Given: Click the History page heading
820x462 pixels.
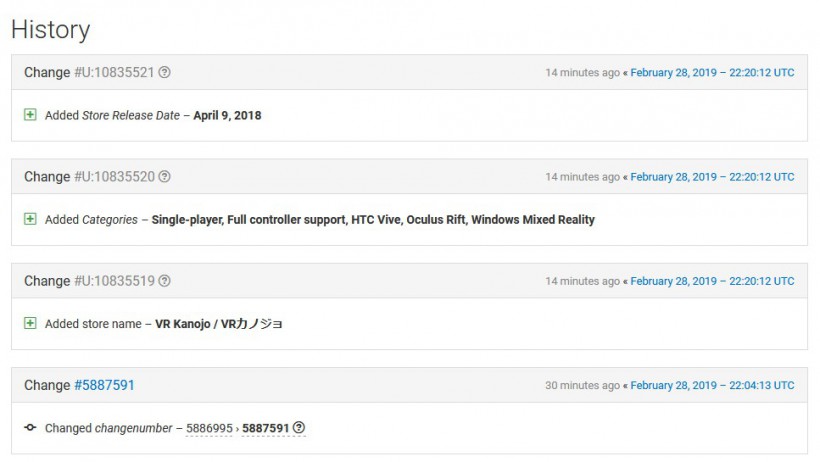Looking at the screenshot, I should (51, 29).
